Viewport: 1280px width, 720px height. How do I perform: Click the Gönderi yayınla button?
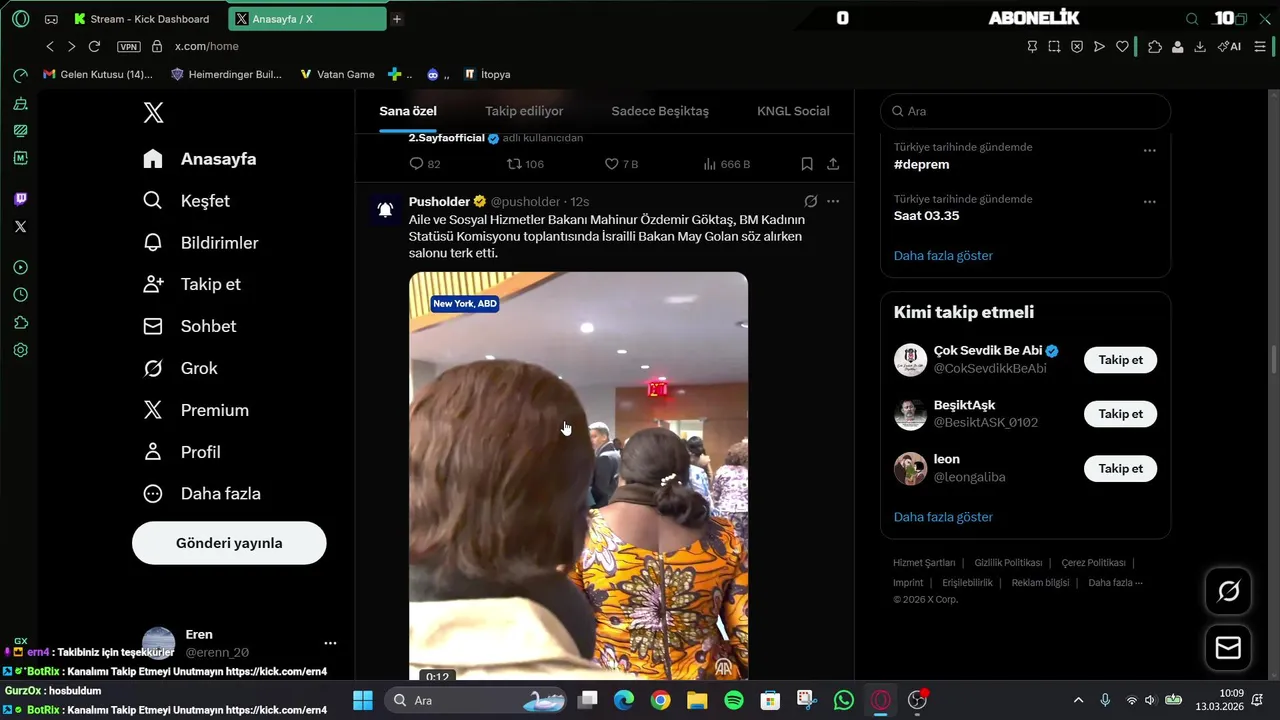pyautogui.click(x=229, y=543)
